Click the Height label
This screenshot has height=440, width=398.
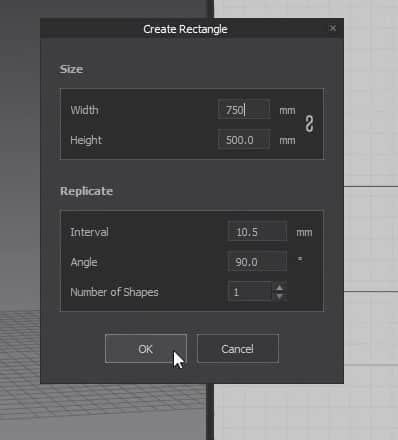(x=86, y=140)
